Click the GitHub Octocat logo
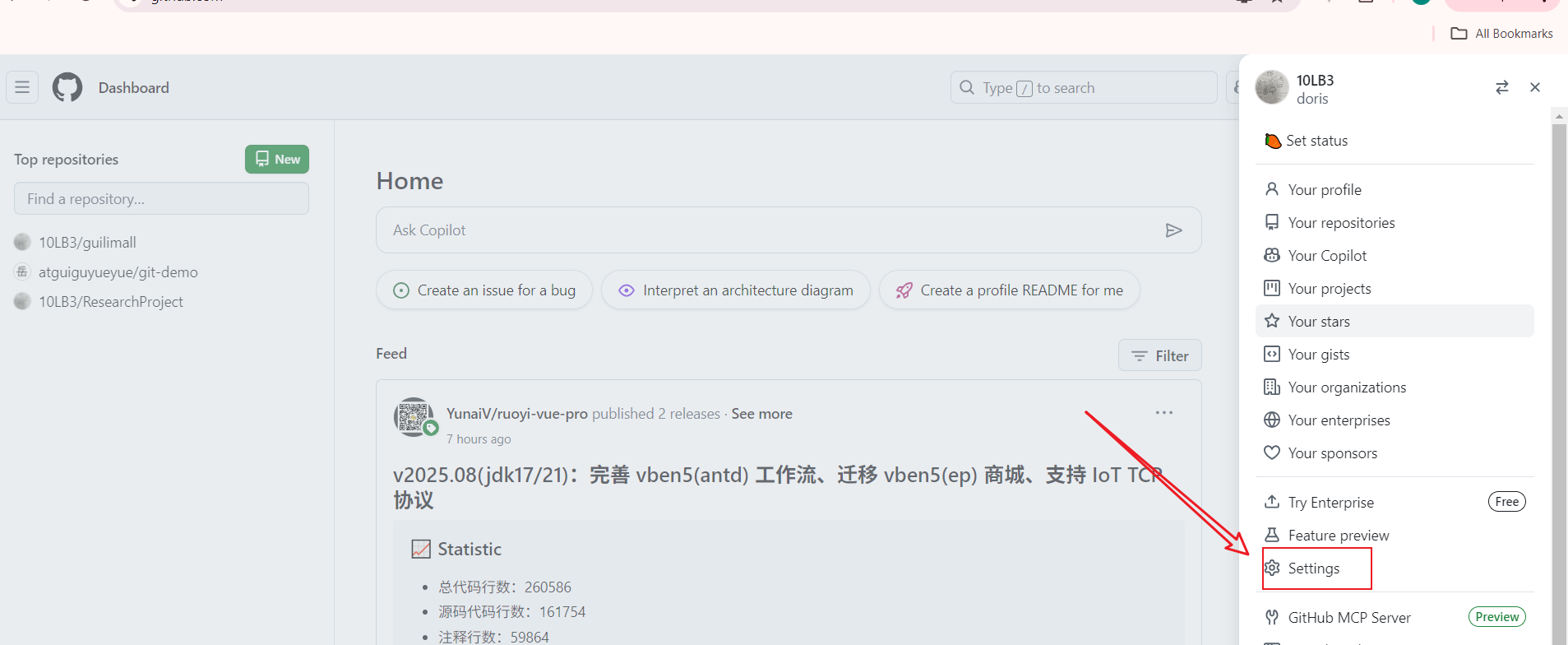The width and height of the screenshot is (1568, 645). pos(67,87)
